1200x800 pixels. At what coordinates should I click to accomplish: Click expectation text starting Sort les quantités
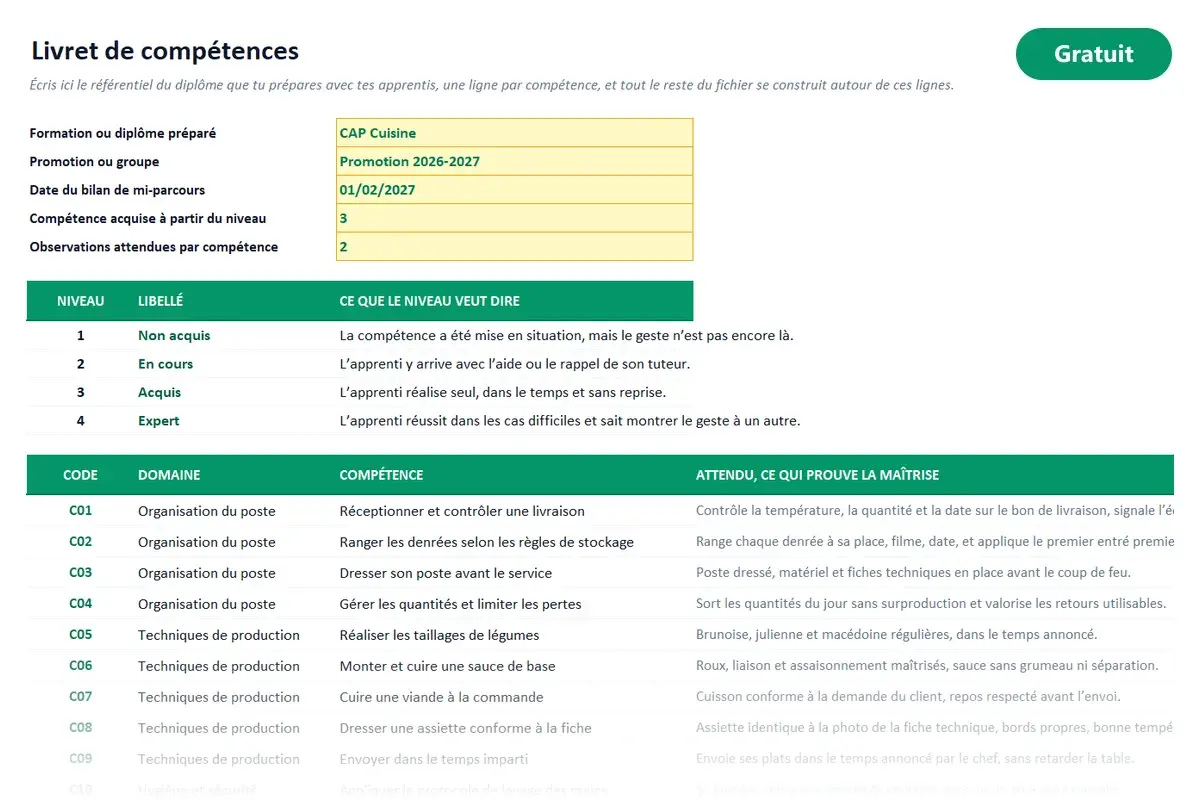pyautogui.click(x=931, y=604)
